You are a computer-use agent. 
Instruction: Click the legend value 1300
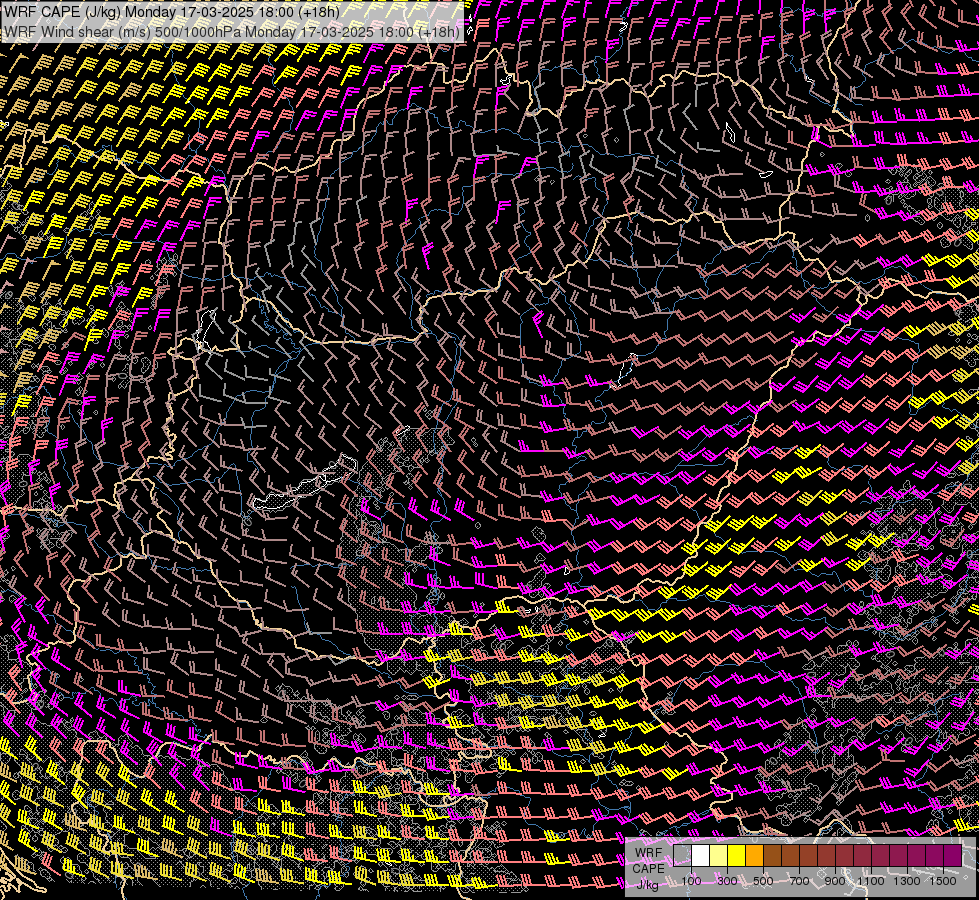tap(907, 881)
